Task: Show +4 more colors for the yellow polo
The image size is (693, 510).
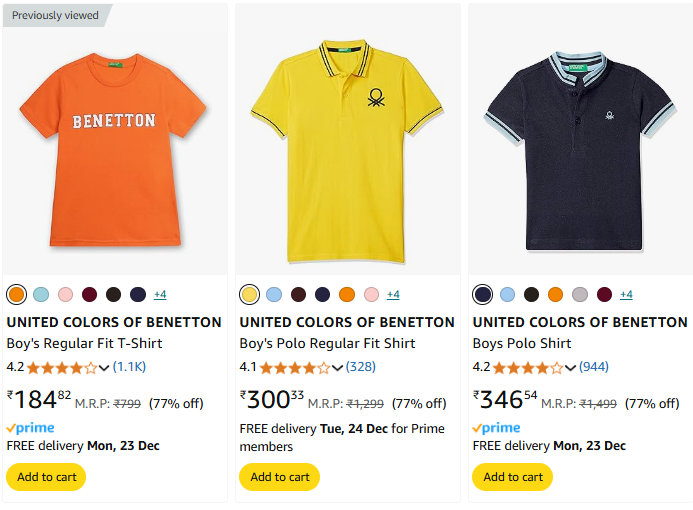Action: pos(393,294)
